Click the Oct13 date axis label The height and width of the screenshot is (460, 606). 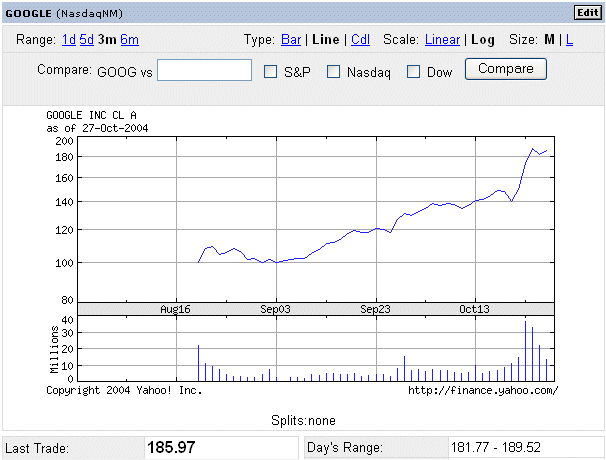coord(474,309)
